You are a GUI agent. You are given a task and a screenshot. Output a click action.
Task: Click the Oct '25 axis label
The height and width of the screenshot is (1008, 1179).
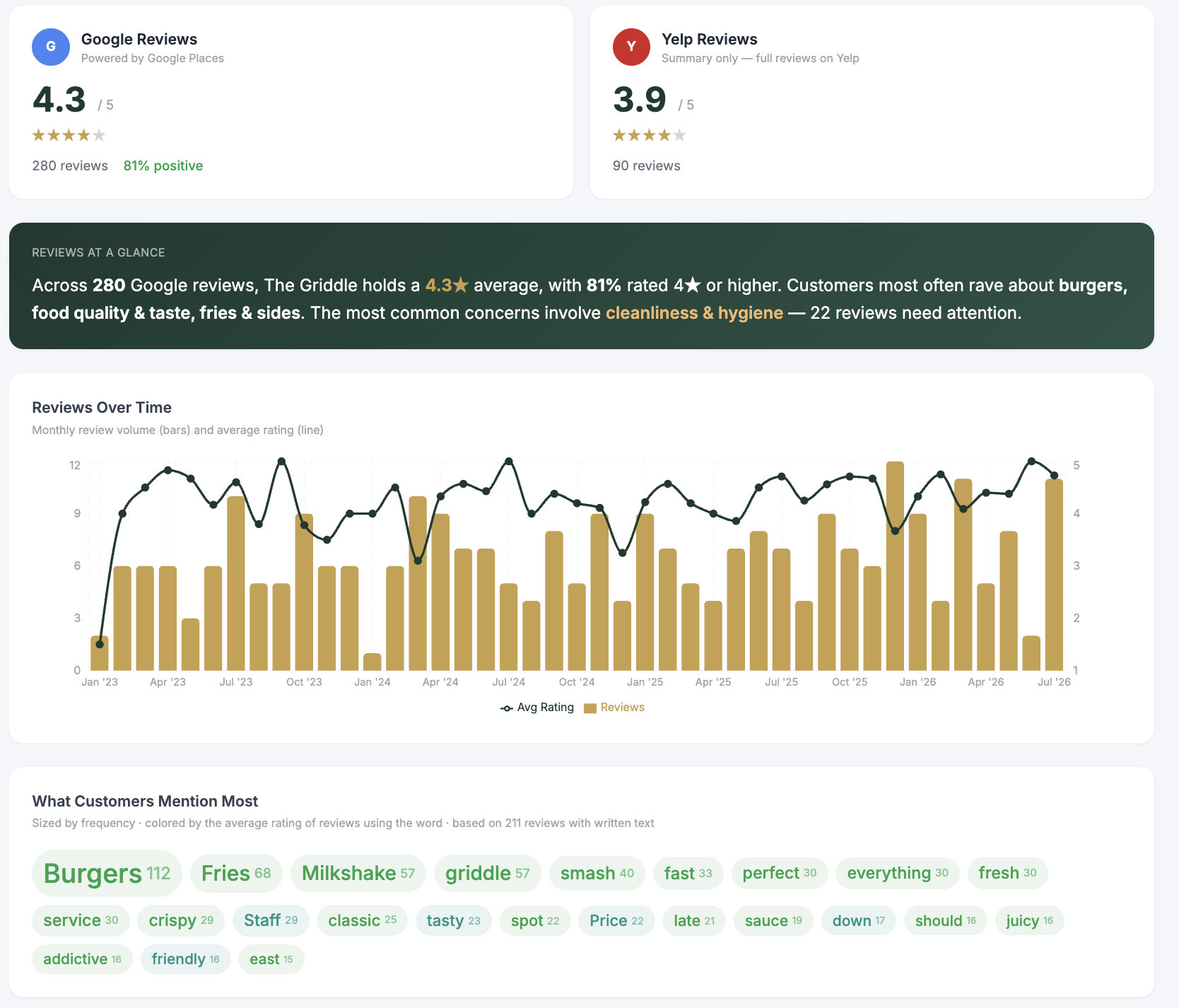[850, 682]
